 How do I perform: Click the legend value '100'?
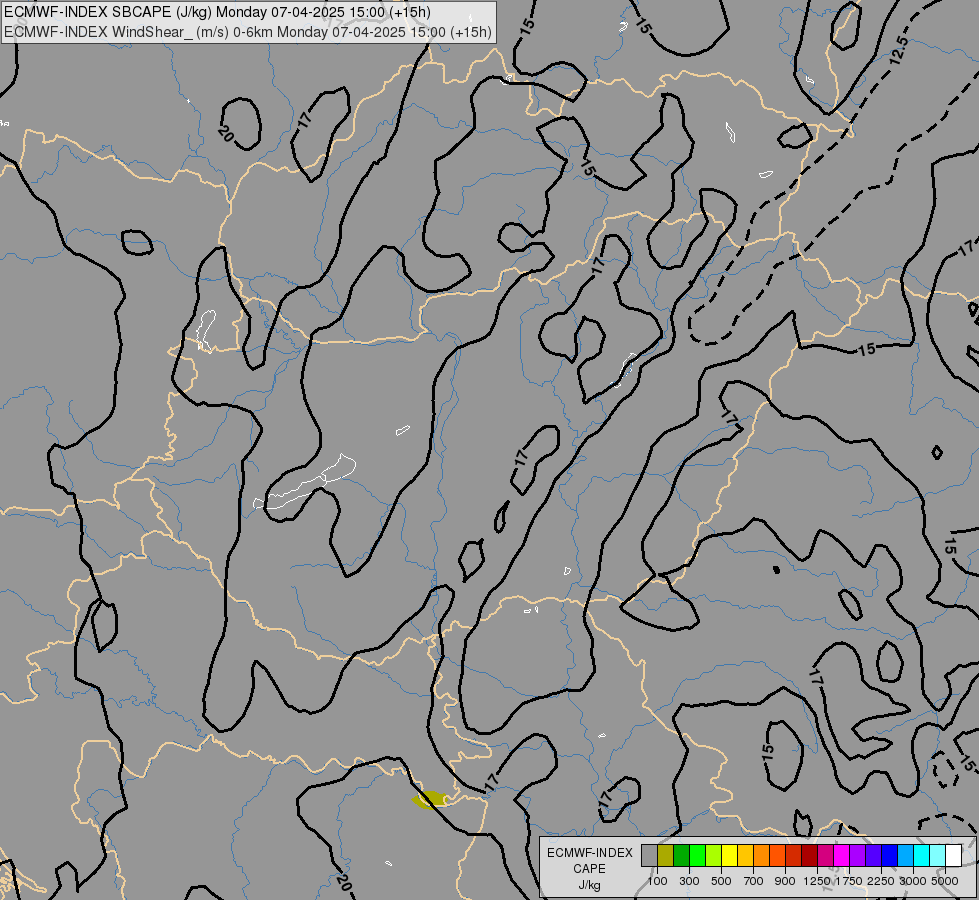click(x=657, y=881)
